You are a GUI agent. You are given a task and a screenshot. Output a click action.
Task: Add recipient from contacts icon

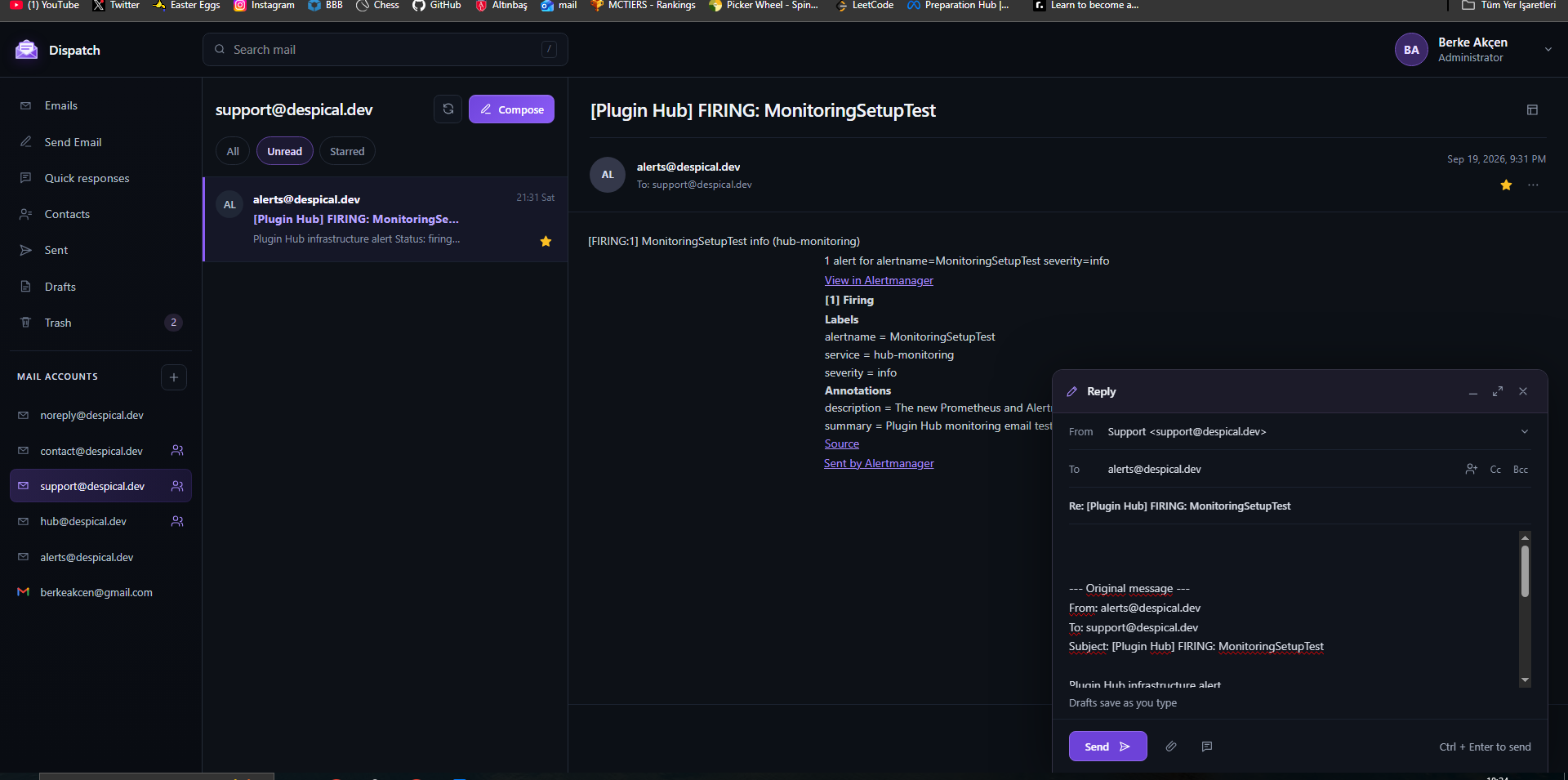tap(1471, 469)
